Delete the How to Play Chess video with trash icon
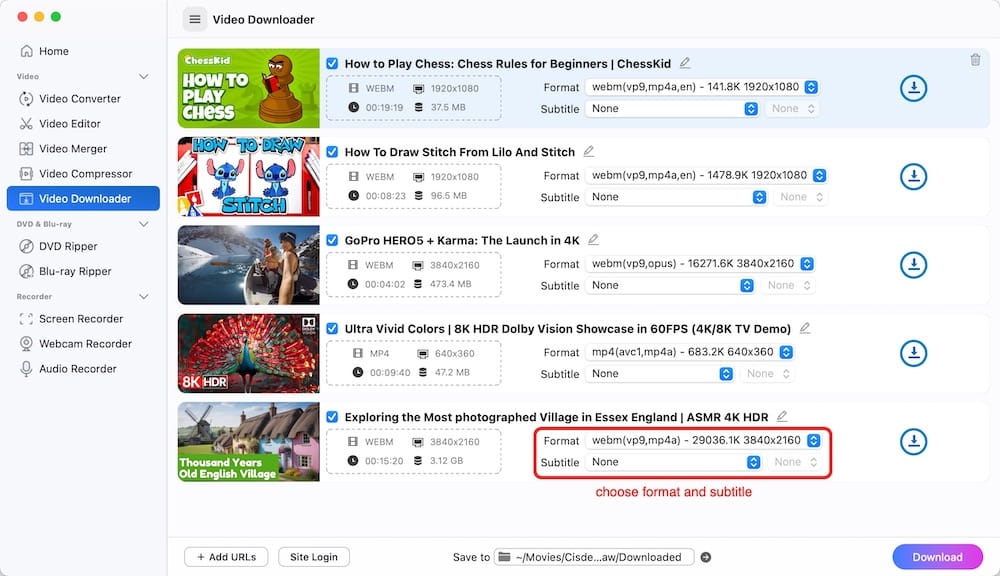This screenshot has width=1000, height=576. [975, 59]
